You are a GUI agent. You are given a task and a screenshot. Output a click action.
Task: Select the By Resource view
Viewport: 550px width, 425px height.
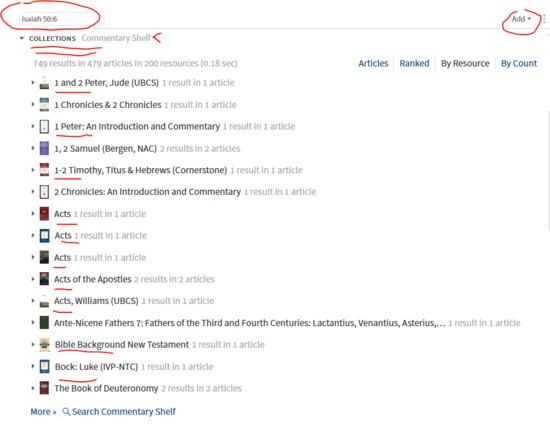(x=465, y=63)
